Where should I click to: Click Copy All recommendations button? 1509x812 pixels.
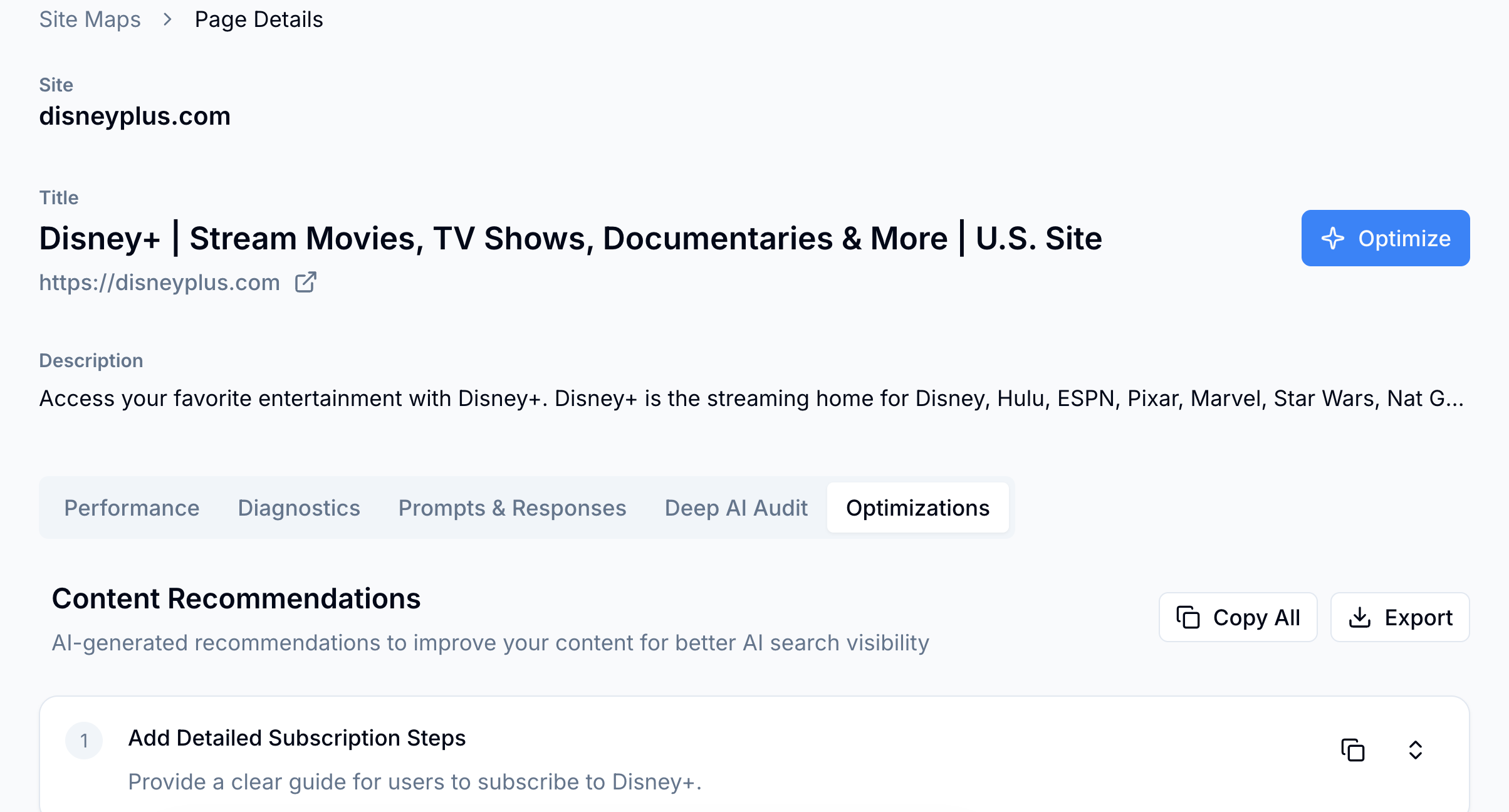point(1238,617)
